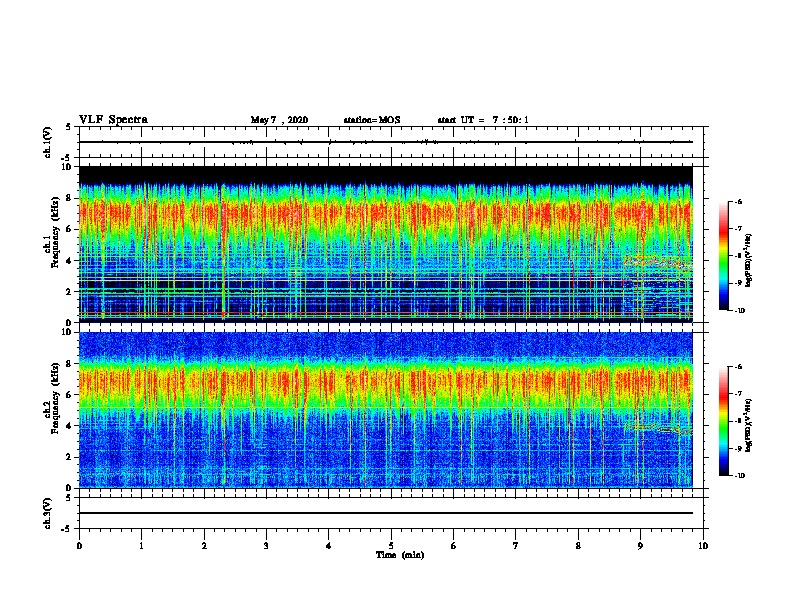Viewport: 792px width, 612px height.
Task: Click time axis tick label "1"
Action: pyautogui.click(x=142, y=546)
